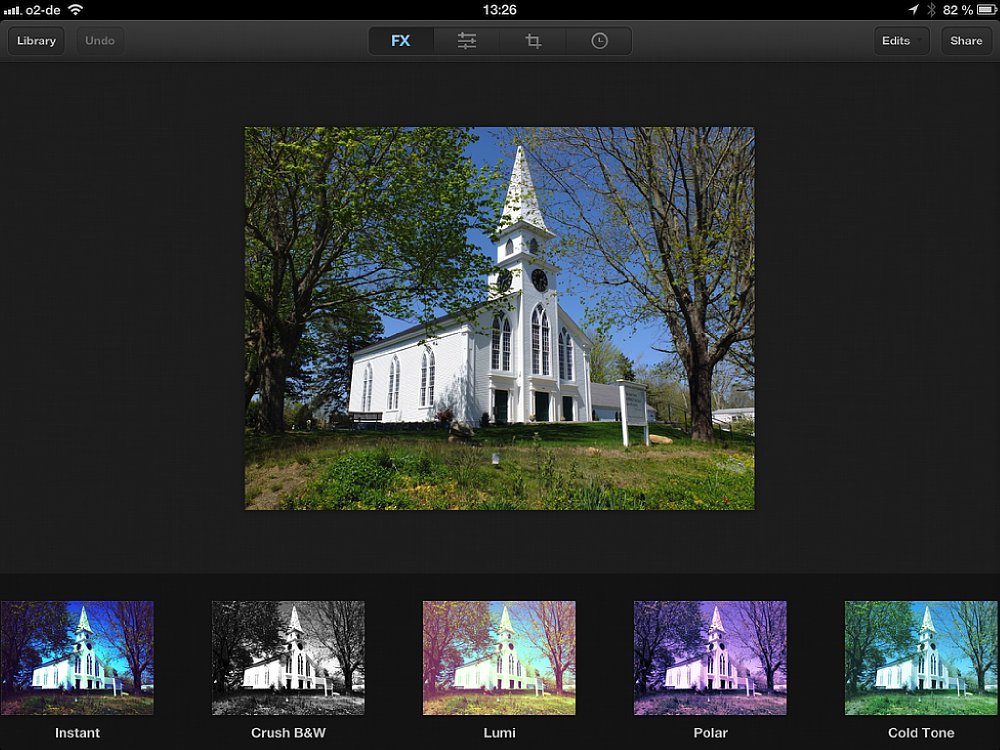Screen dimensions: 1000x750
Task: Tap the Bluetooth status icon
Action: 930,9
